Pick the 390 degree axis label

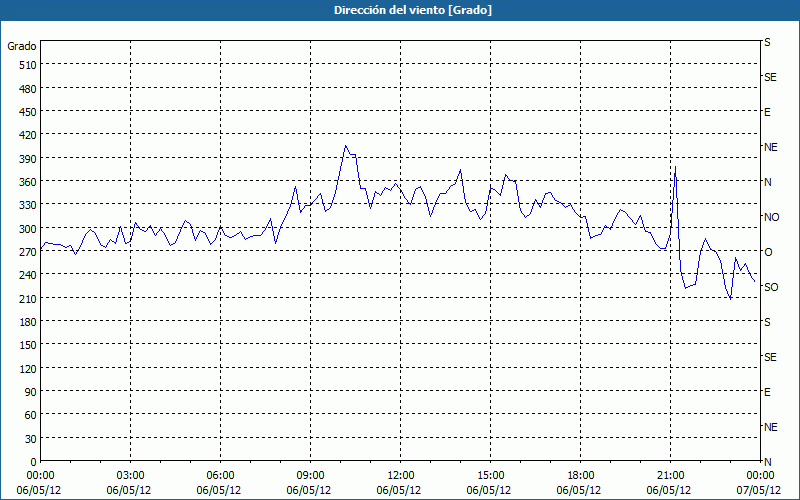click(28, 159)
